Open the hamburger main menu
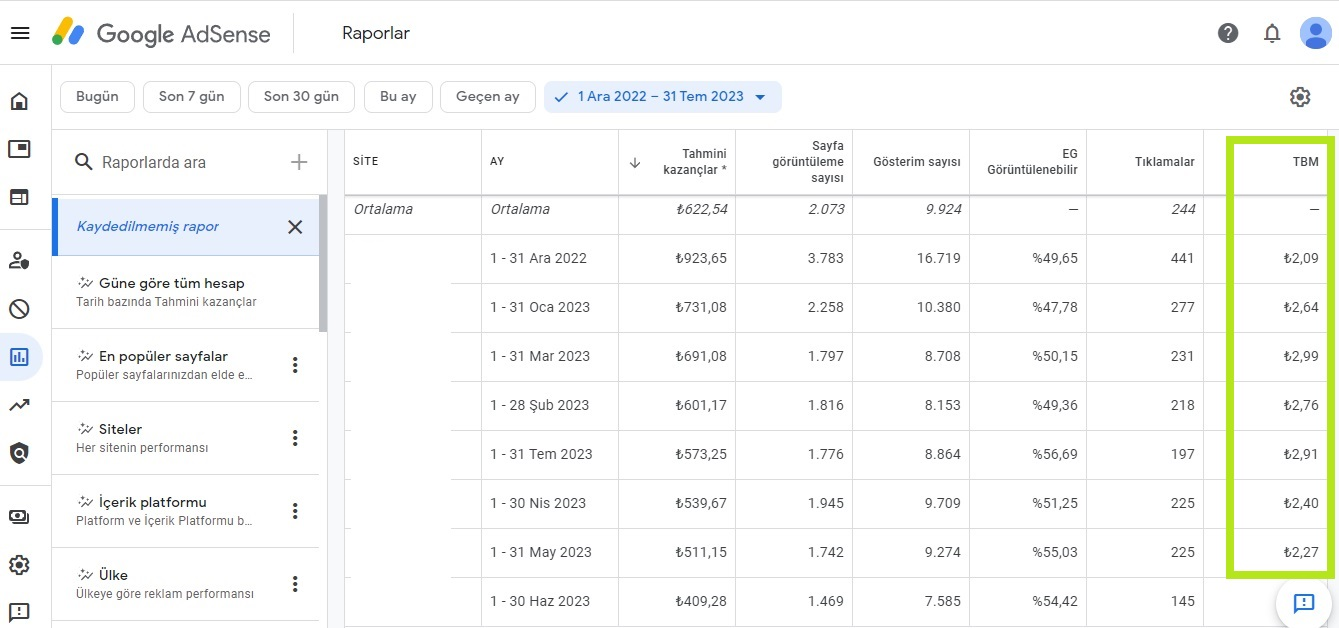The width and height of the screenshot is (1339, 628). pyautogui.click(x=20, y=33)
